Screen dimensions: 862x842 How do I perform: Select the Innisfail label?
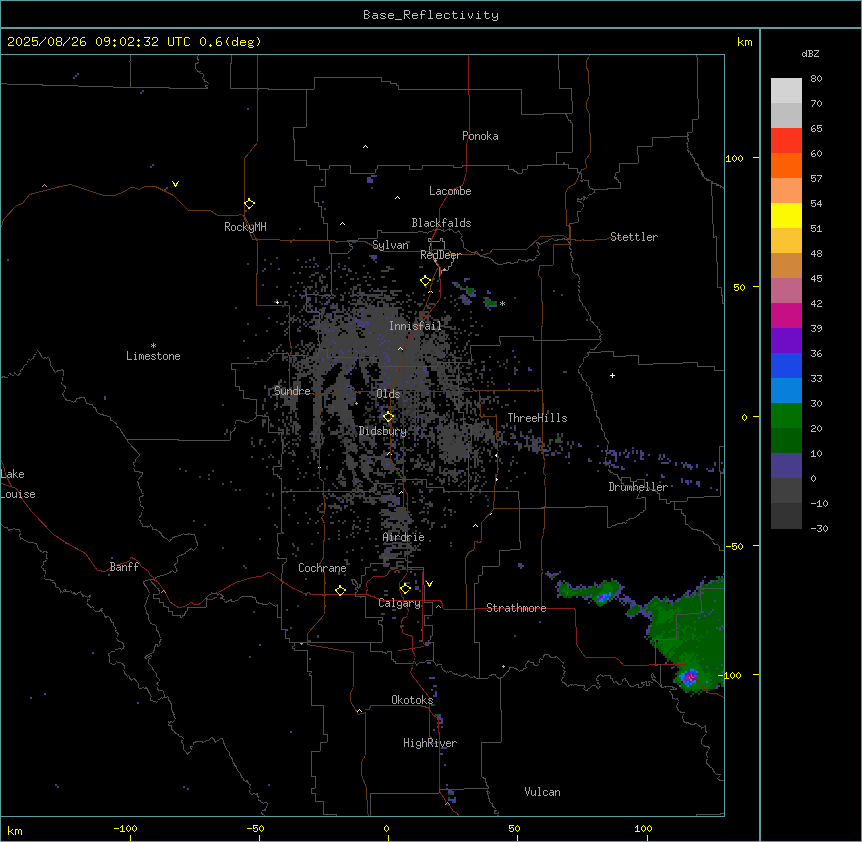click(x=415, y=326)
